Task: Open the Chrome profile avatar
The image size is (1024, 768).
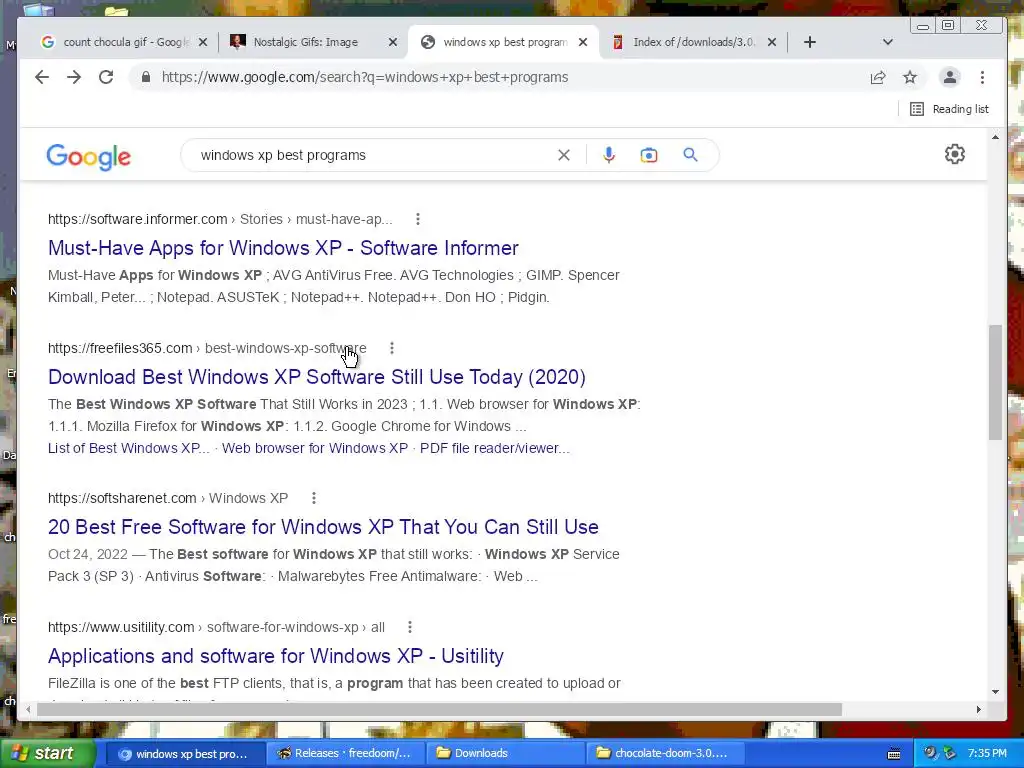Action: (x=950, y=77)
